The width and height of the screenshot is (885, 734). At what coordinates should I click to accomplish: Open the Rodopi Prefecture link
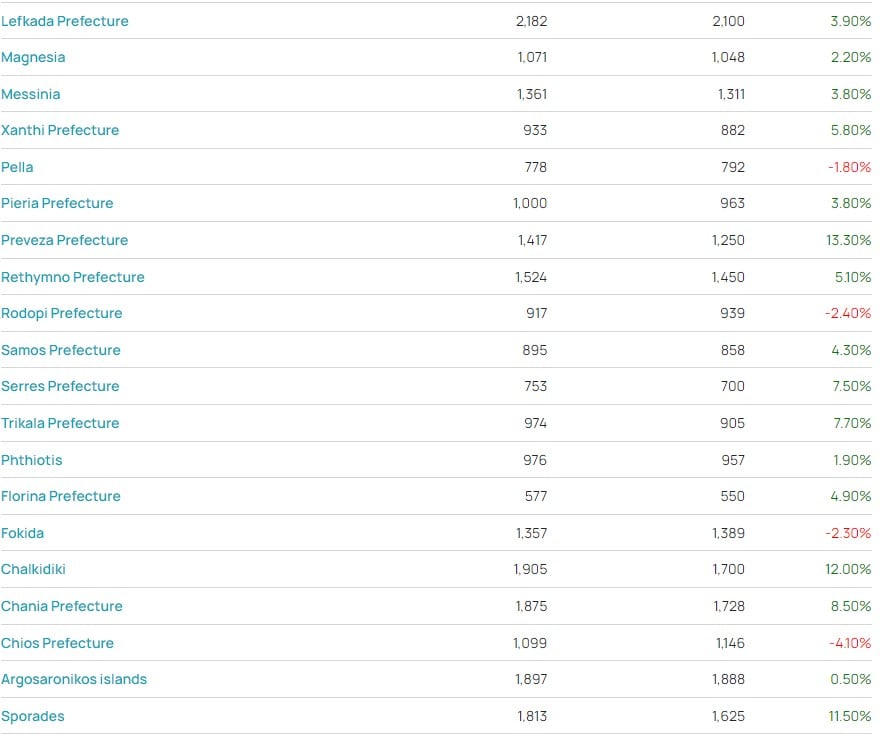pos(62,313)
